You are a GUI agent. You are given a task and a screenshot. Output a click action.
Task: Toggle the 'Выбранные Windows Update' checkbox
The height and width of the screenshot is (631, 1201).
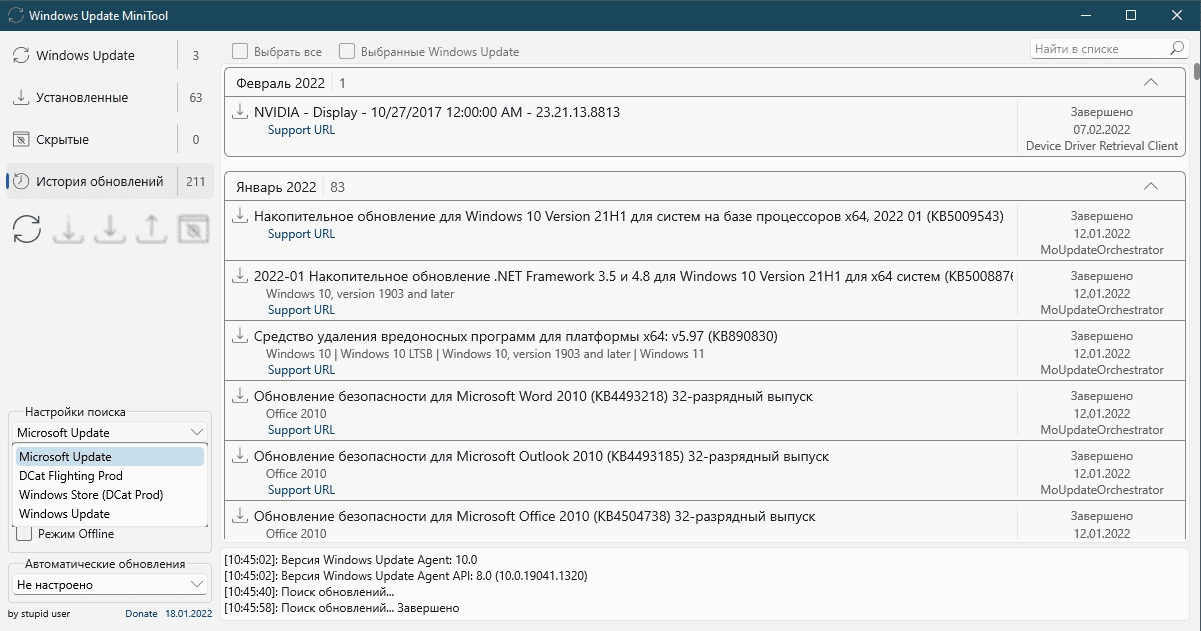click(347, 51)
